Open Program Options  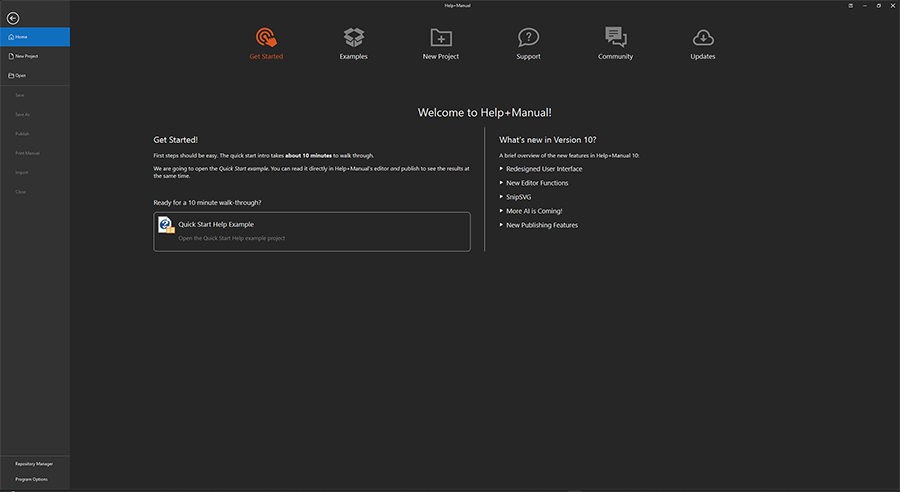click(x=32, y=479)
